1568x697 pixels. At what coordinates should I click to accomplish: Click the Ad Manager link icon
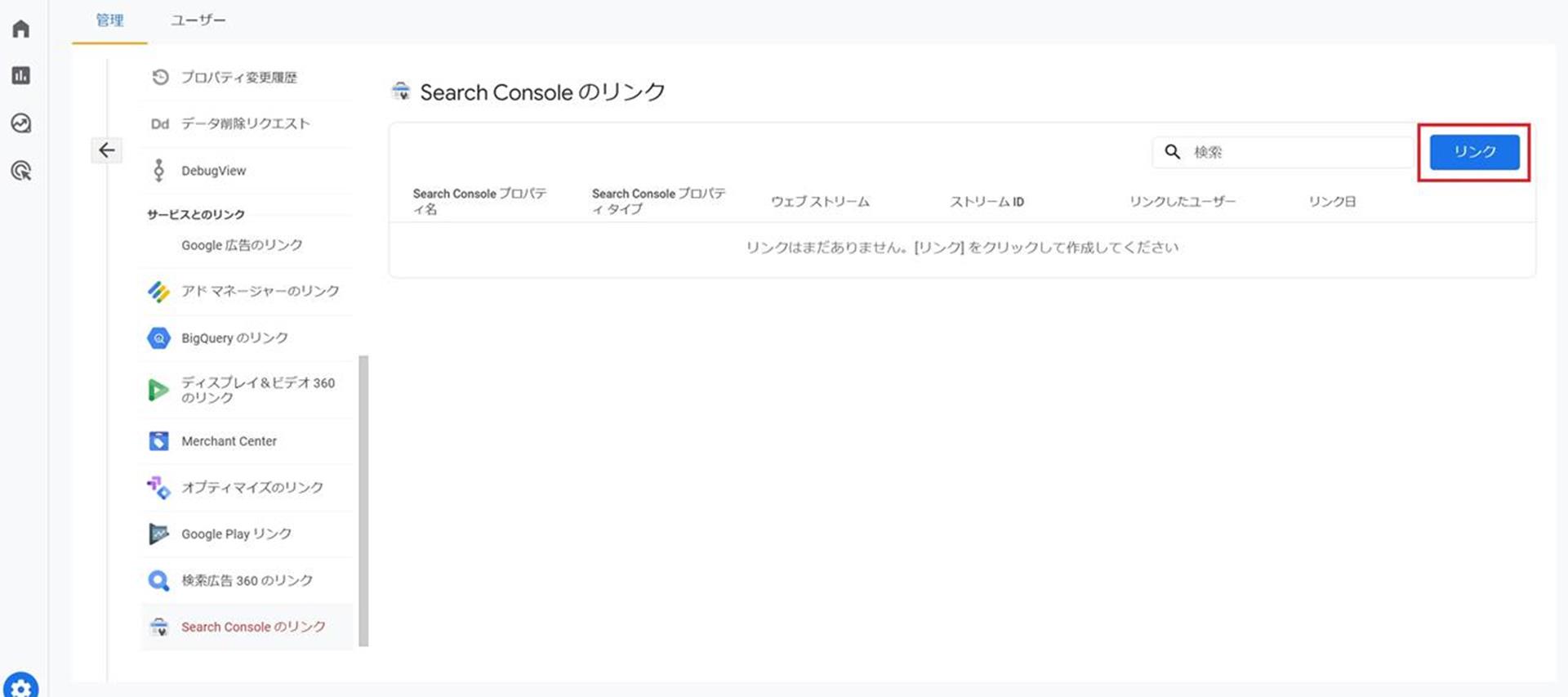[158, 292]
